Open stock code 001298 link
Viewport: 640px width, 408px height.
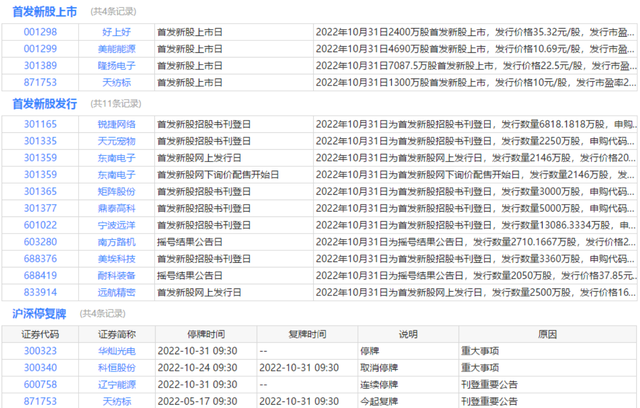[x=40, y=32]
